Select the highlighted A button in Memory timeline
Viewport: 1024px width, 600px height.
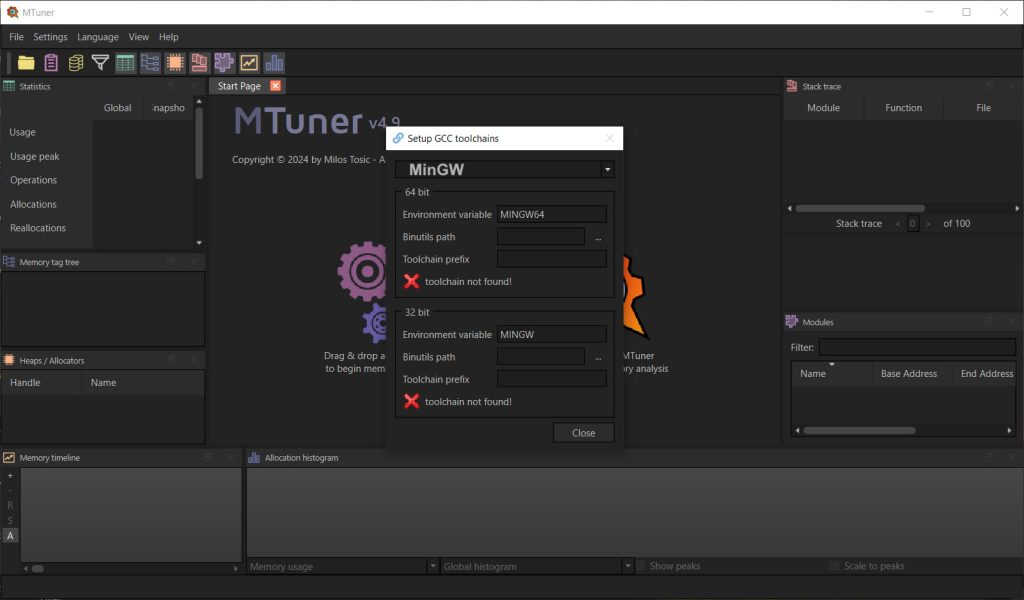(10, 535)
